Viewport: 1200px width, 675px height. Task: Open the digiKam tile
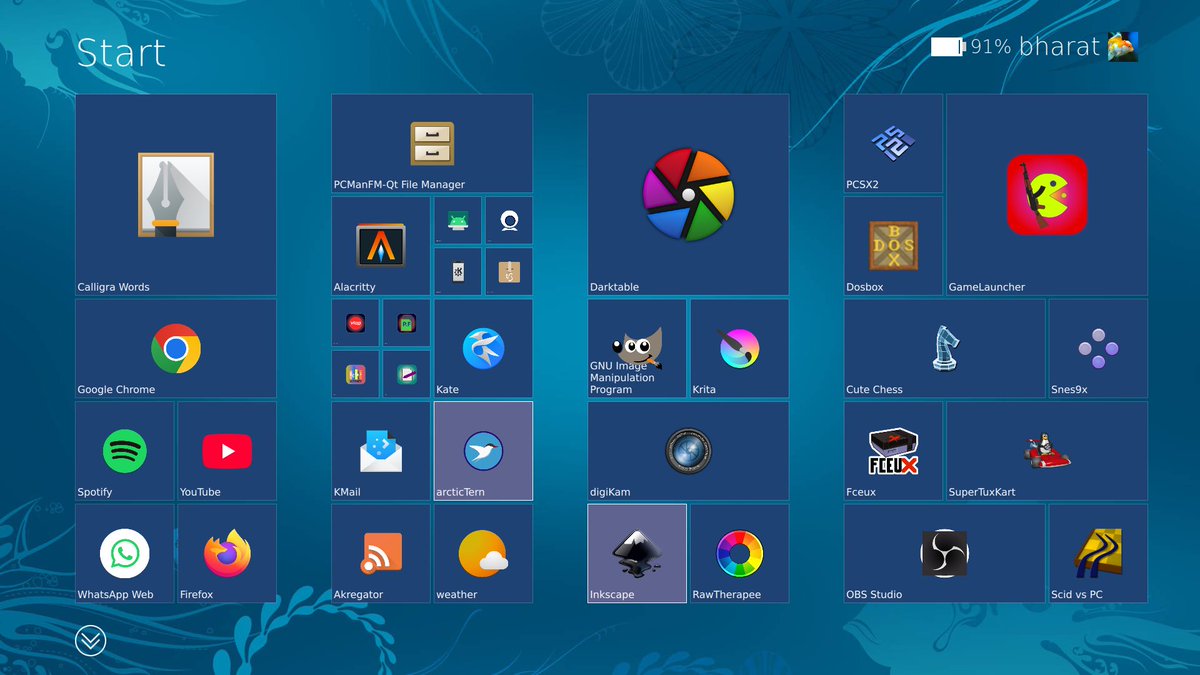(x=688, y=451)
